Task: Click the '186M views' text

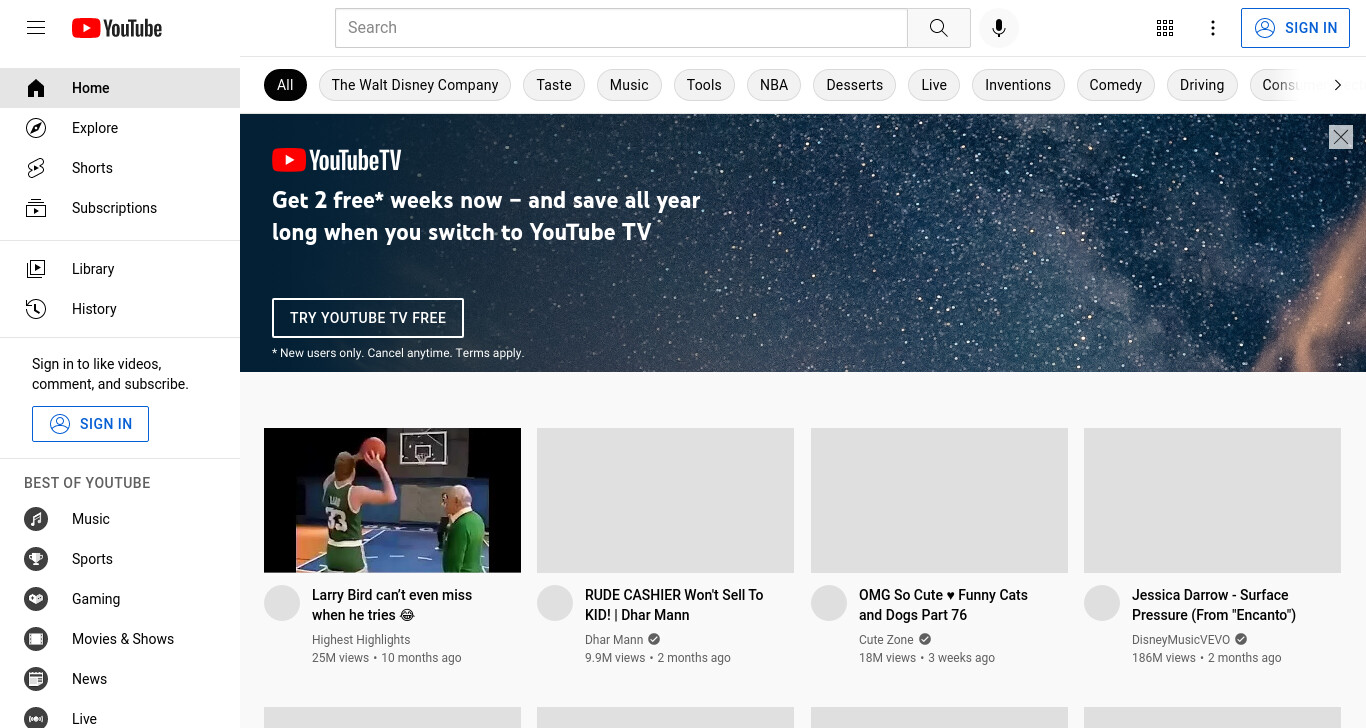Action: [1164, 658]
